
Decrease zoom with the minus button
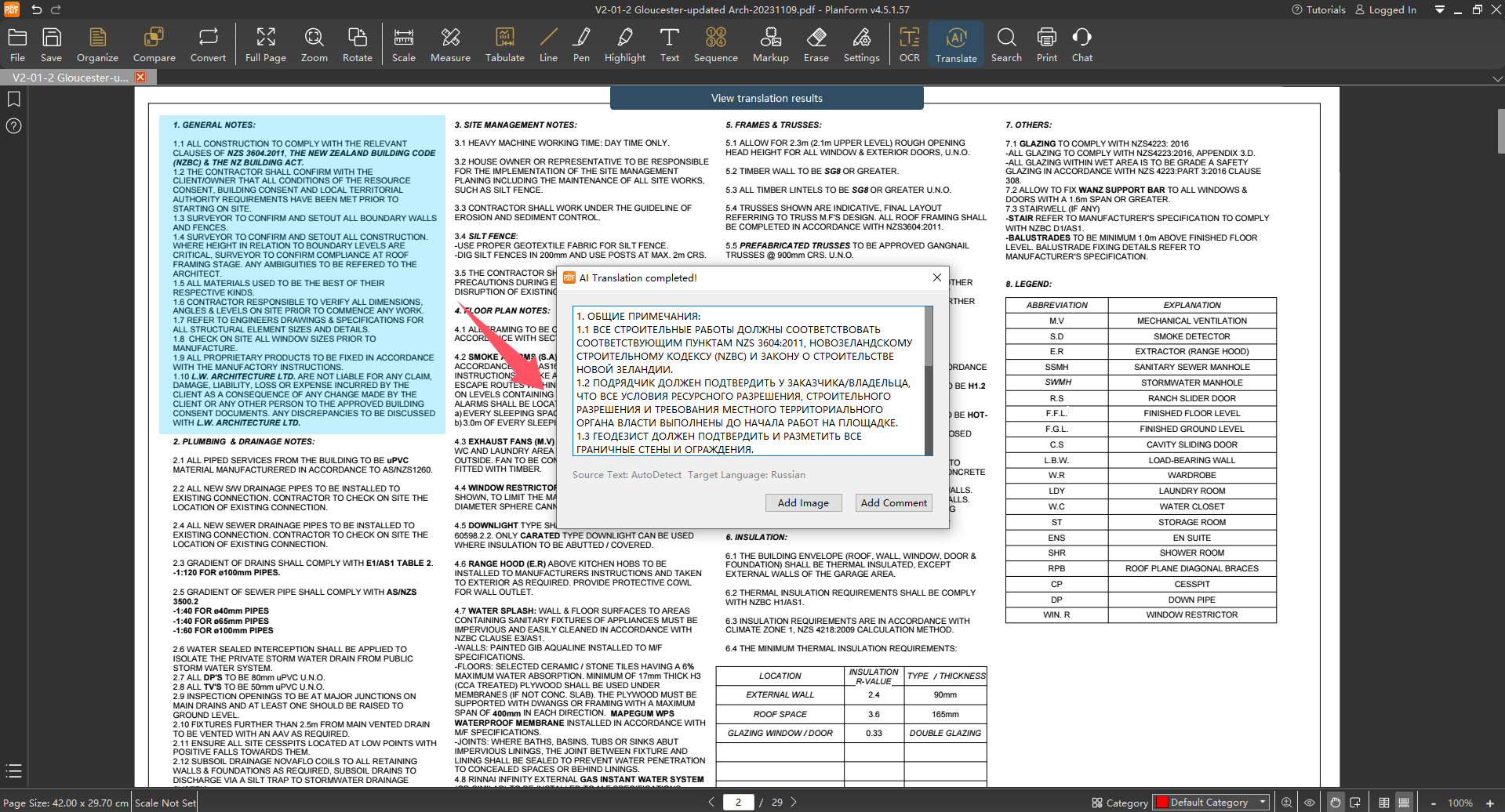point(1434,803)
